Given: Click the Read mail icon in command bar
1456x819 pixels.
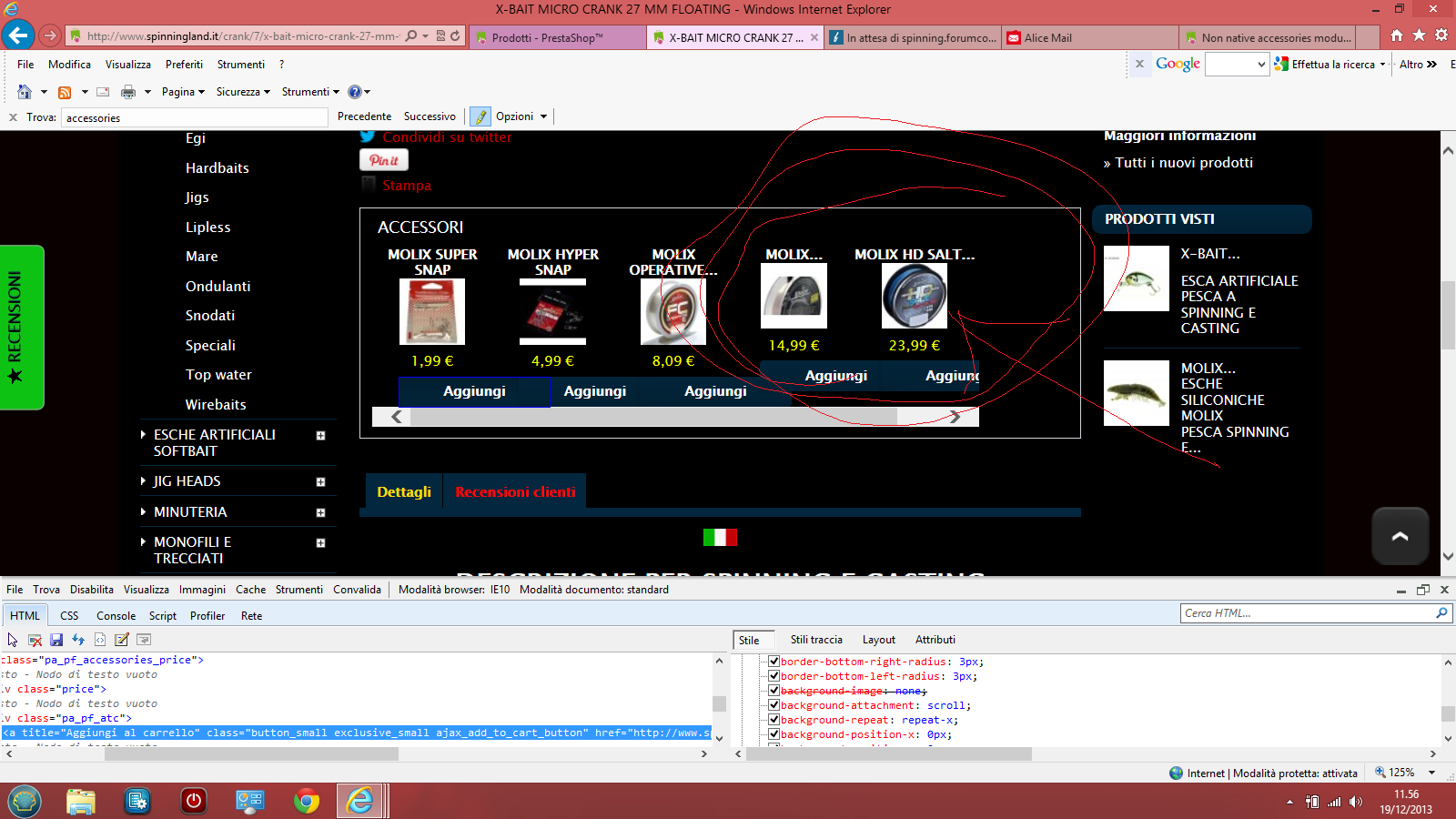Looking at the screenshot, I should (103, 92).
